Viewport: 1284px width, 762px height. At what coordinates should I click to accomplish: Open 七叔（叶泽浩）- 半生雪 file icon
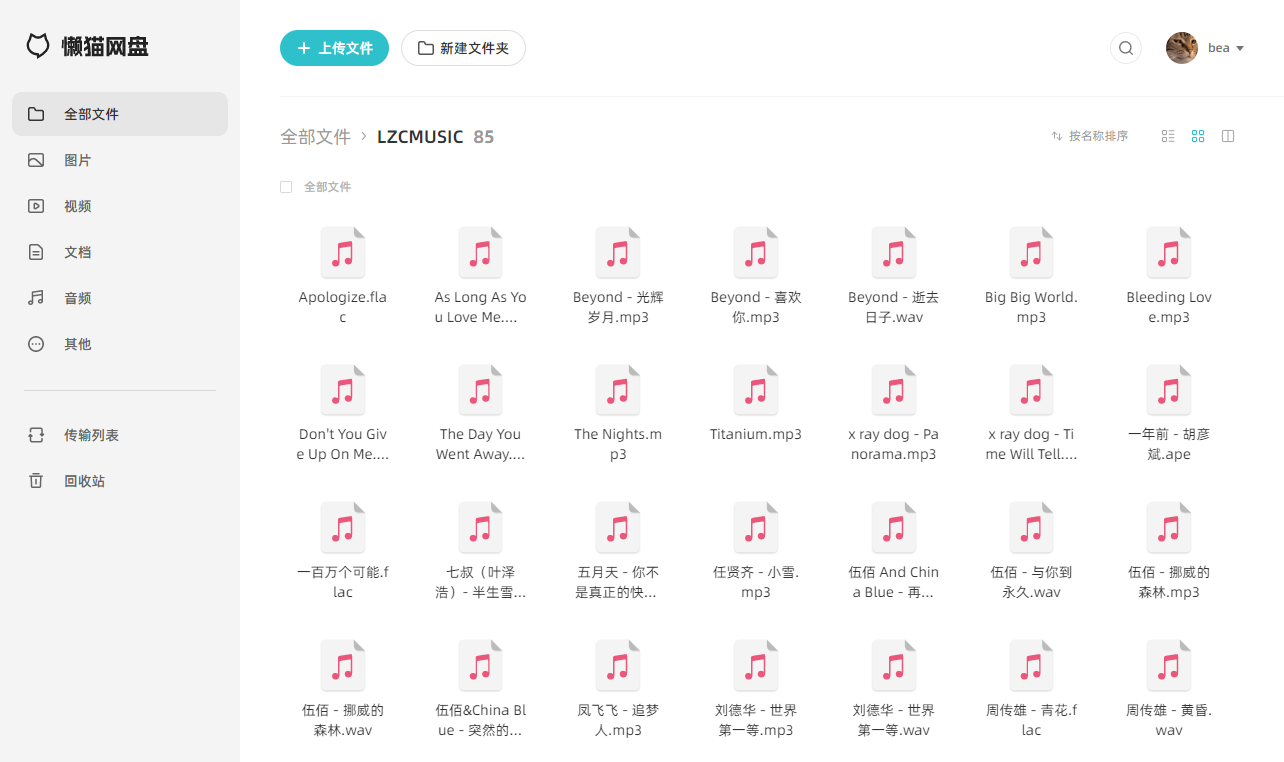point(480,528)
